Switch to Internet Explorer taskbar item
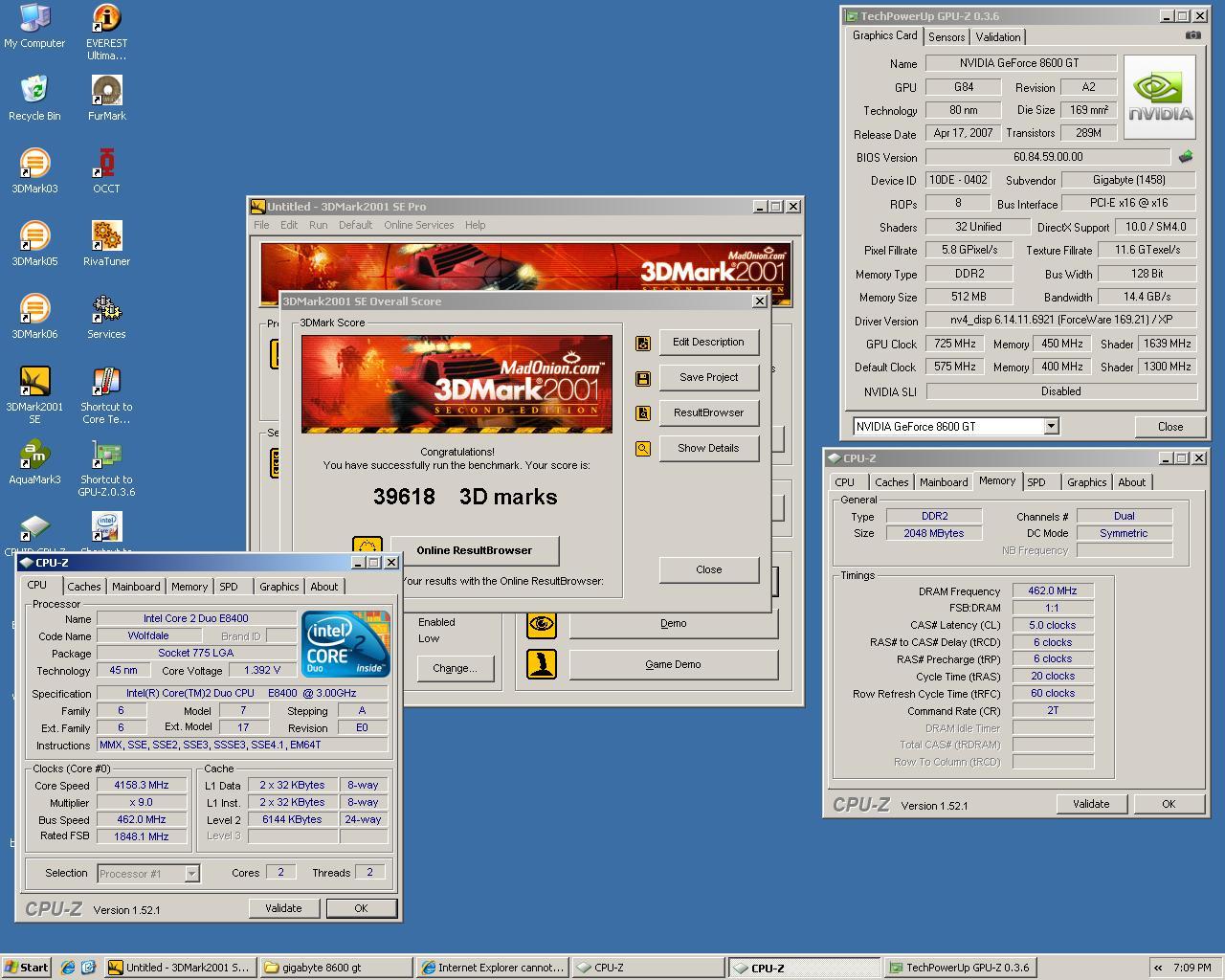The height and width of the screenshot is (980, 1225). (x=493, y=968)
